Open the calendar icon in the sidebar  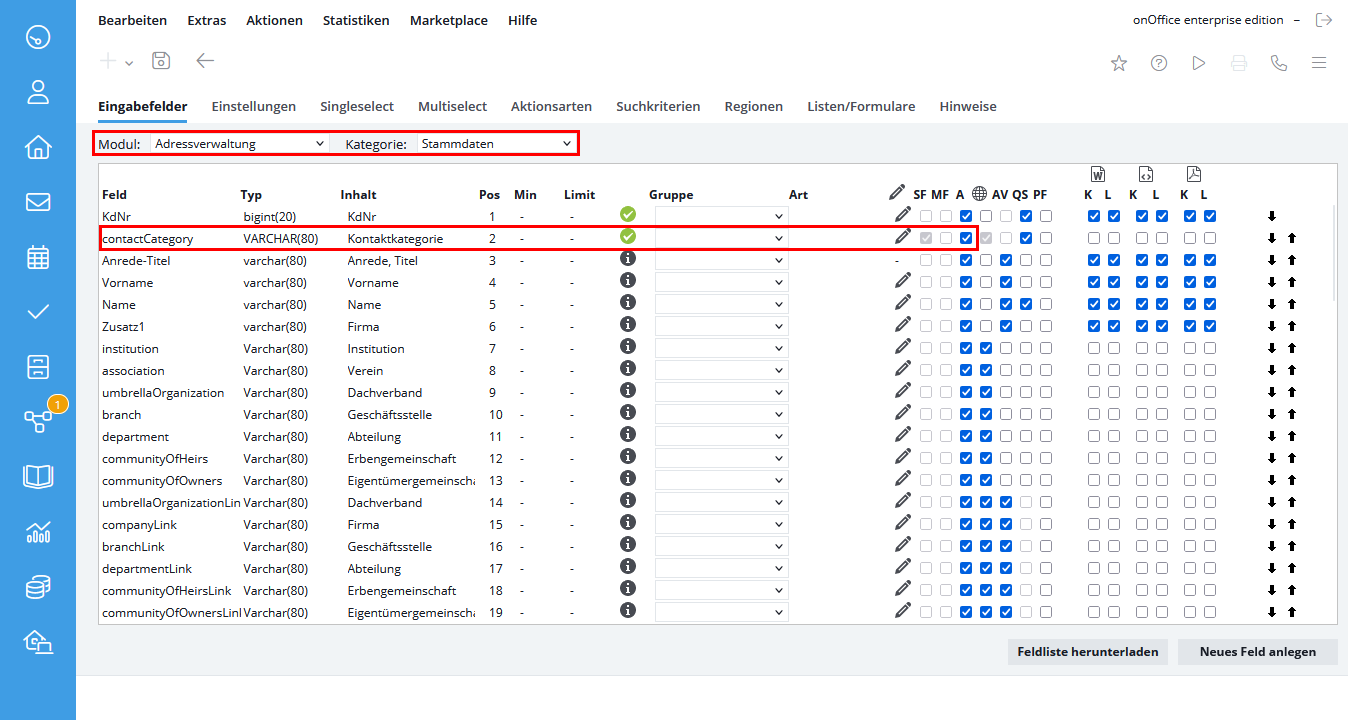point(38,257)
